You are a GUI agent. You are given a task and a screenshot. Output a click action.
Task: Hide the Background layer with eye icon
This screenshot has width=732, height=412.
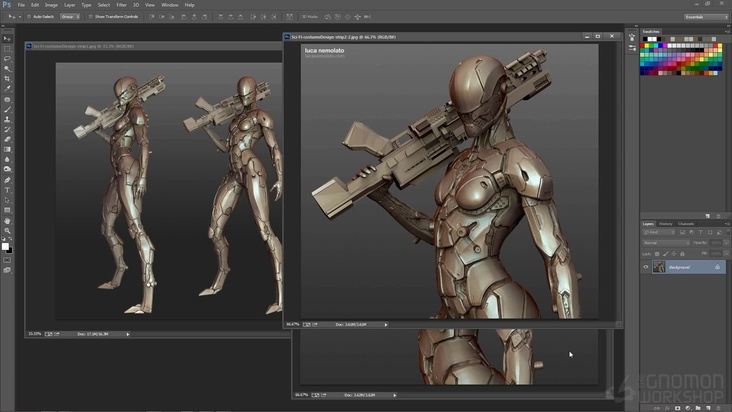646,267
